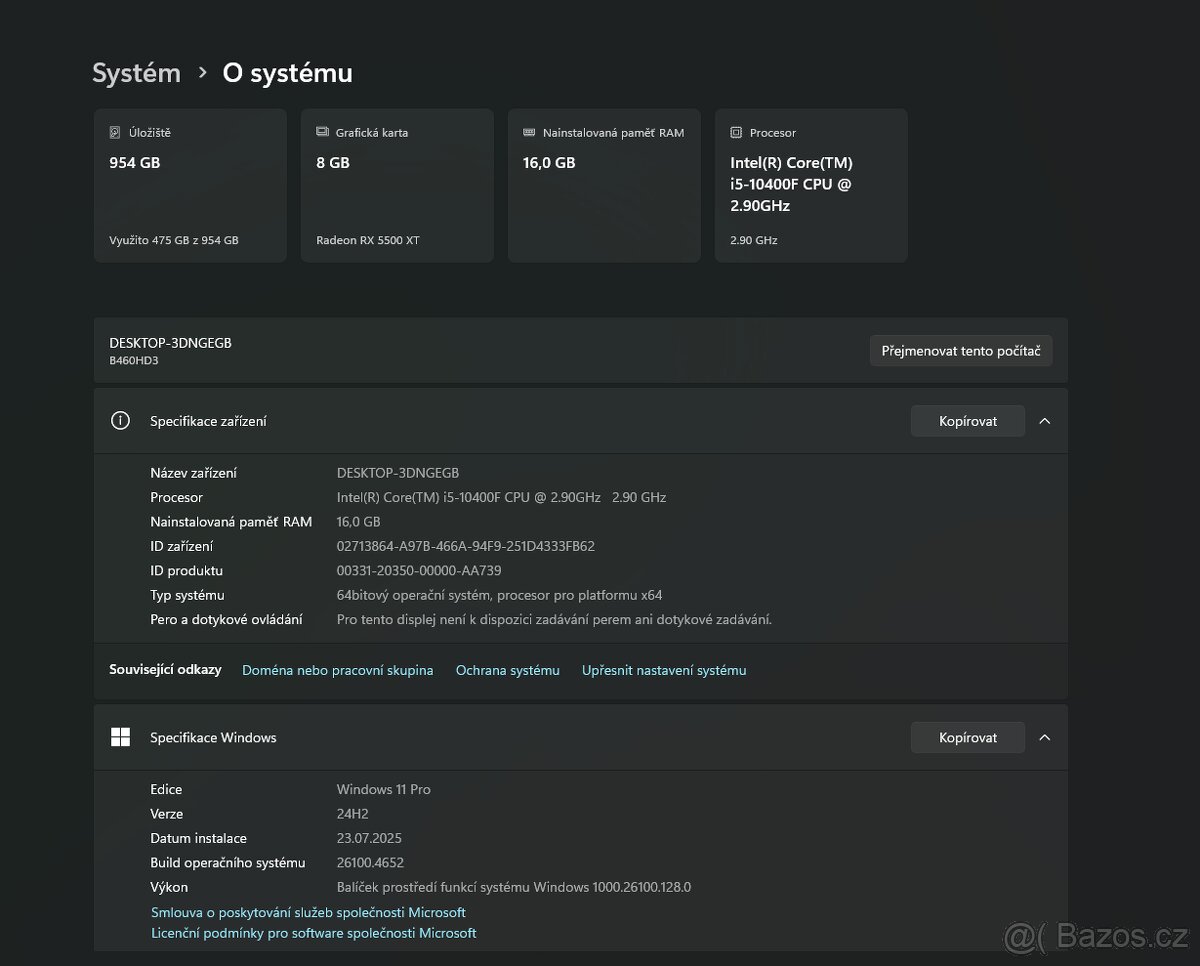Click Přejmenovat tento počítač button
The height and width of the screenshot is (966, 1200).
point(961,351)
